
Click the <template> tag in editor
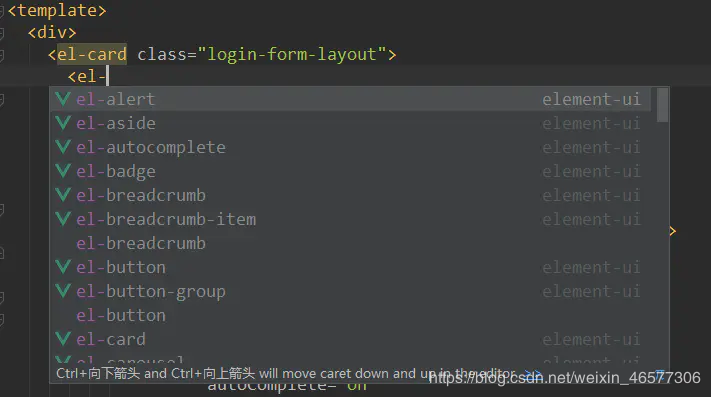tap(57, 10)
